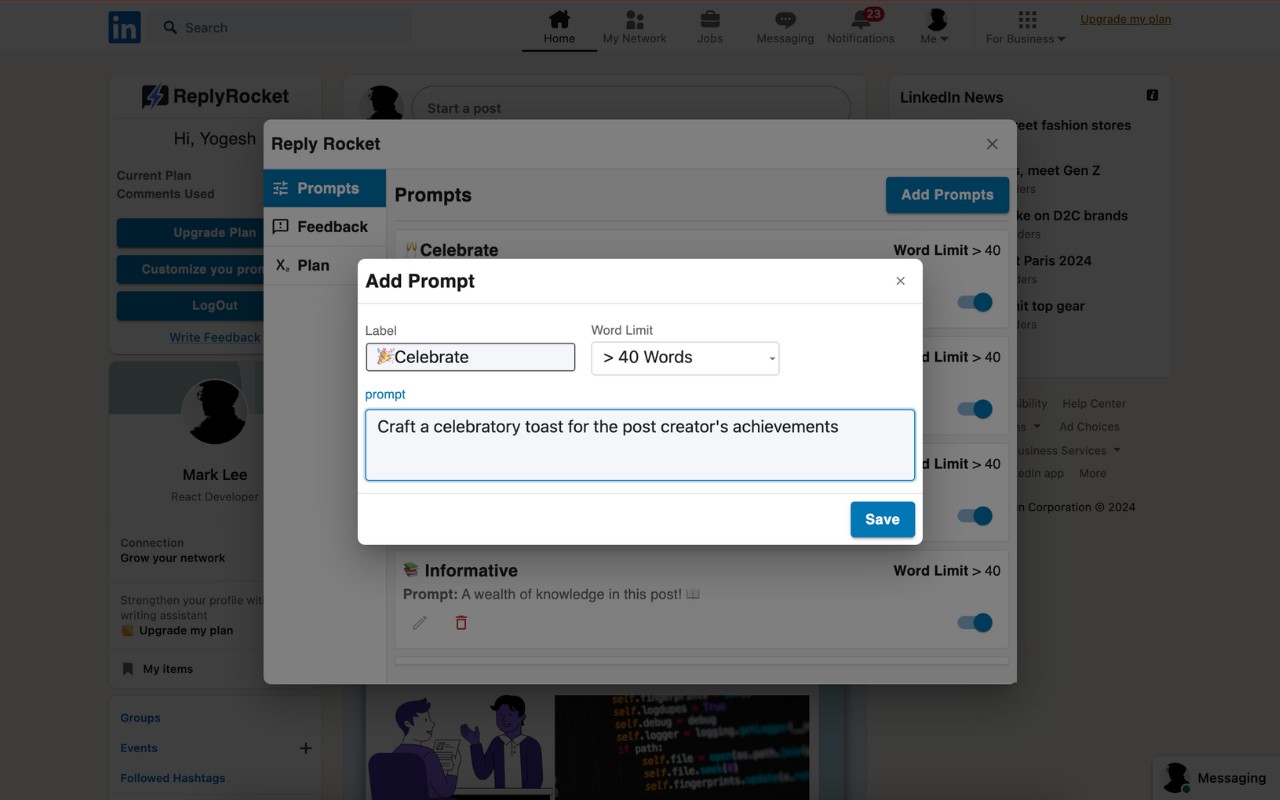Click the ReplyRocket logo in sidebar

click(215, 96)
